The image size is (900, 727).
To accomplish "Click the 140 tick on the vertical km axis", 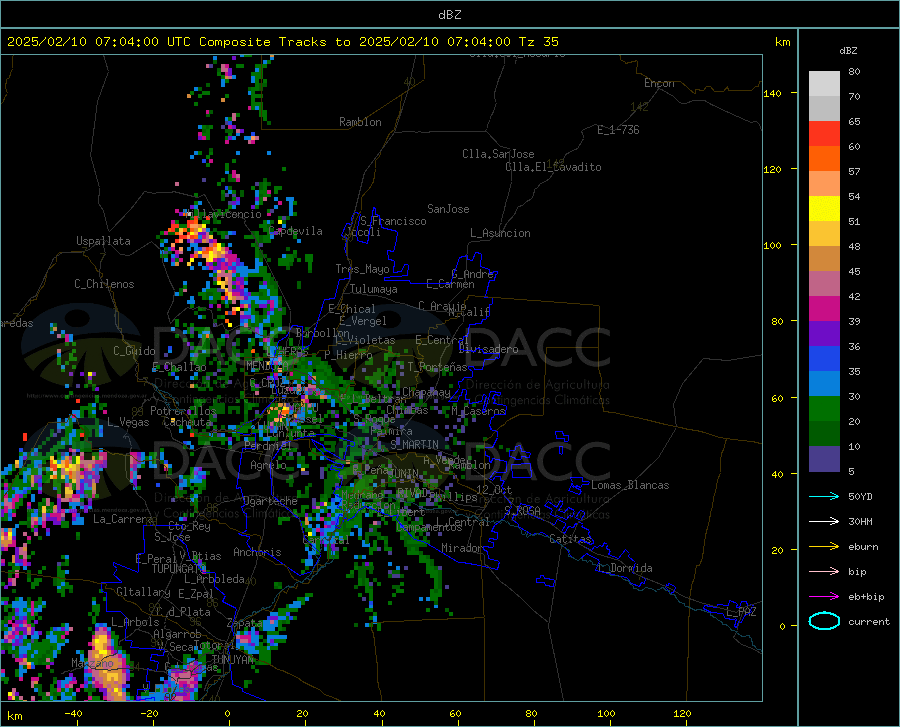I will [x=772, y=93].
